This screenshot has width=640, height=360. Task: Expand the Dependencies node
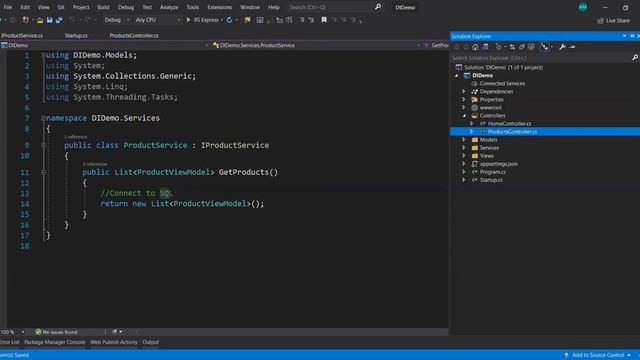[464, 91]
